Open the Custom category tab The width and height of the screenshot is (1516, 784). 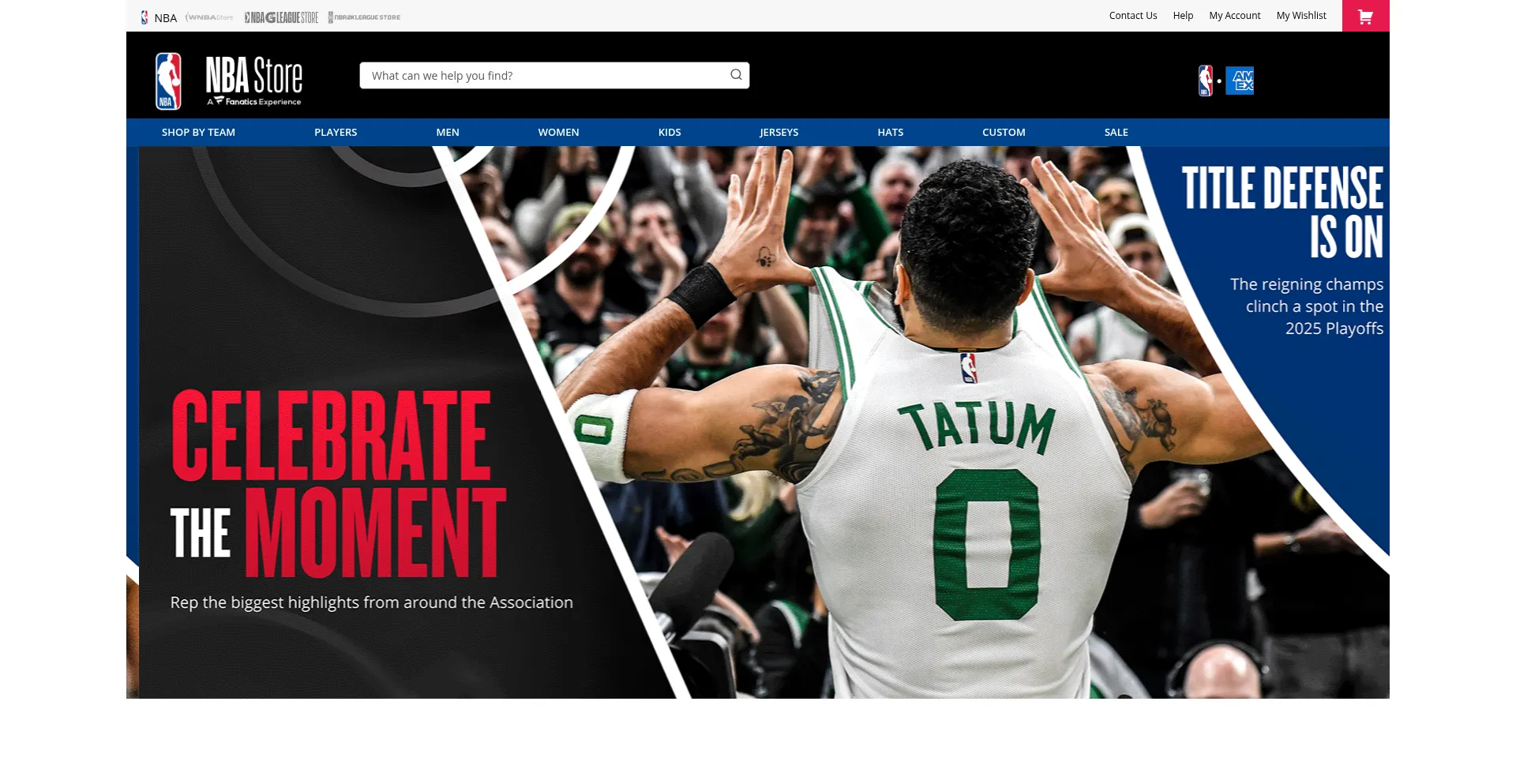point(1004,133)
